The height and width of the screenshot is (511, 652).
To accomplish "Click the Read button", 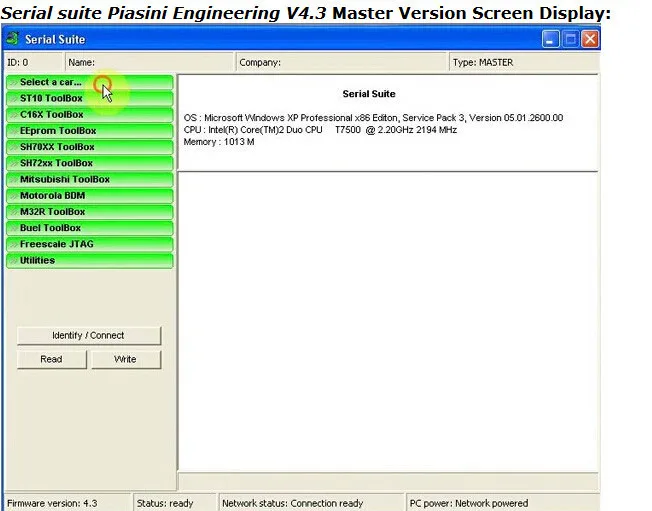I will pos(52,359).
